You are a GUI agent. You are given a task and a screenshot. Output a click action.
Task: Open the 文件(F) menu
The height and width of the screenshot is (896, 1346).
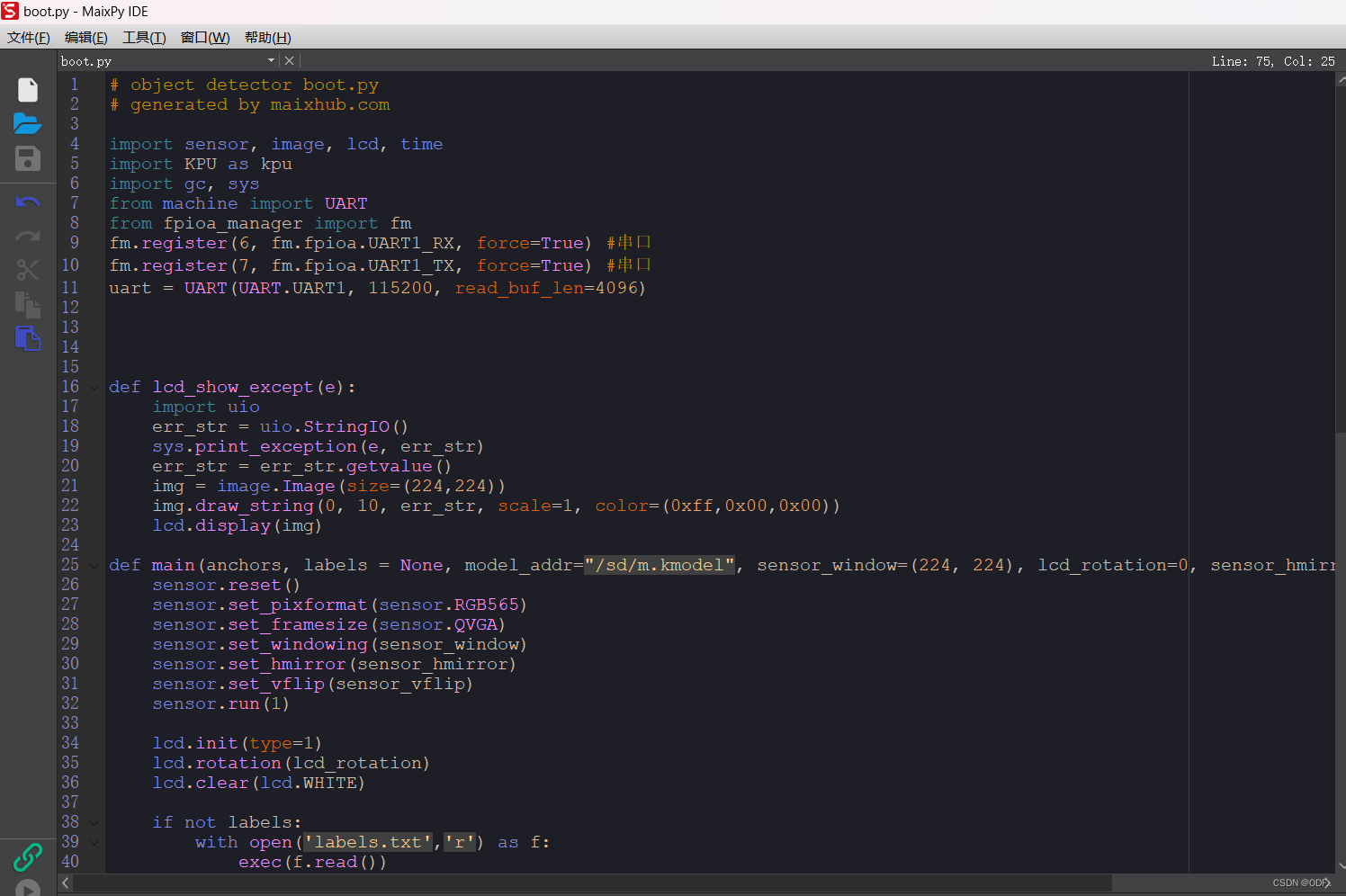tap(29, 37)
